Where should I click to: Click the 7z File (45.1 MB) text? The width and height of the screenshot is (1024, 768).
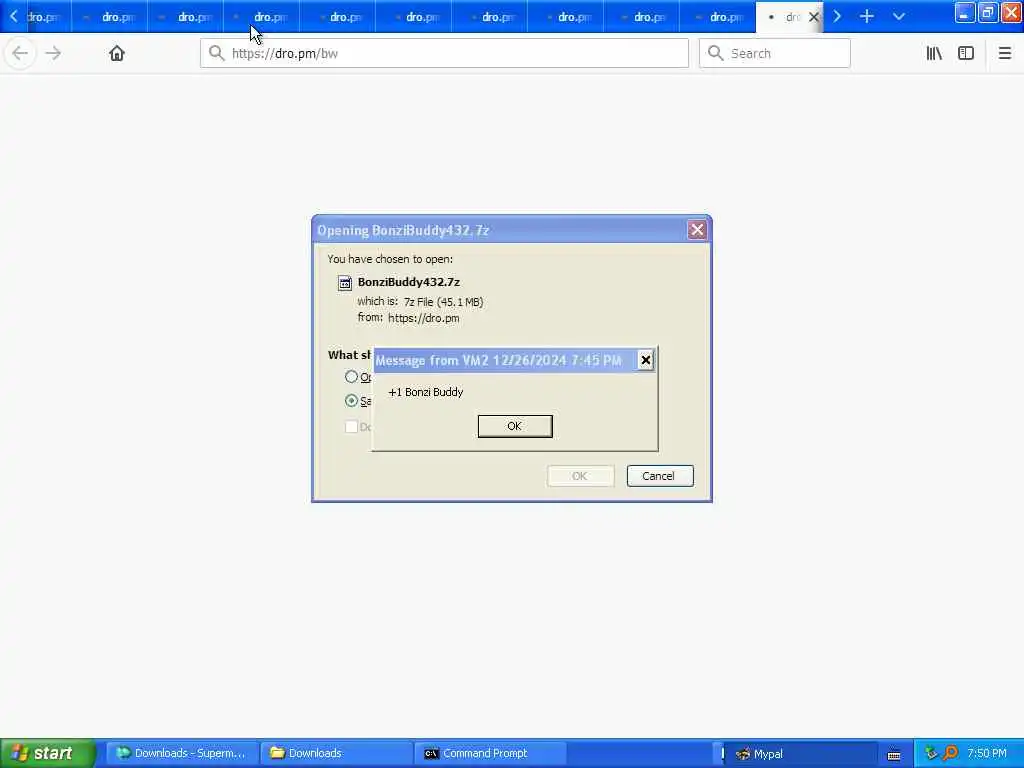coord(443,302)
